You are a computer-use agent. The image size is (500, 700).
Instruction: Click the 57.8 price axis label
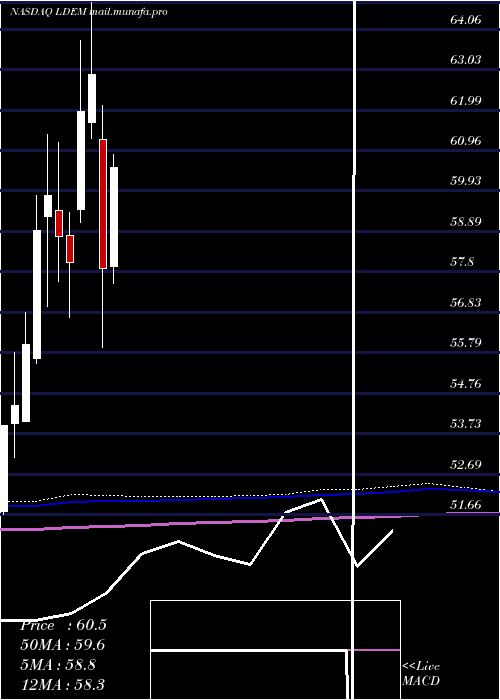click(462, 262)
